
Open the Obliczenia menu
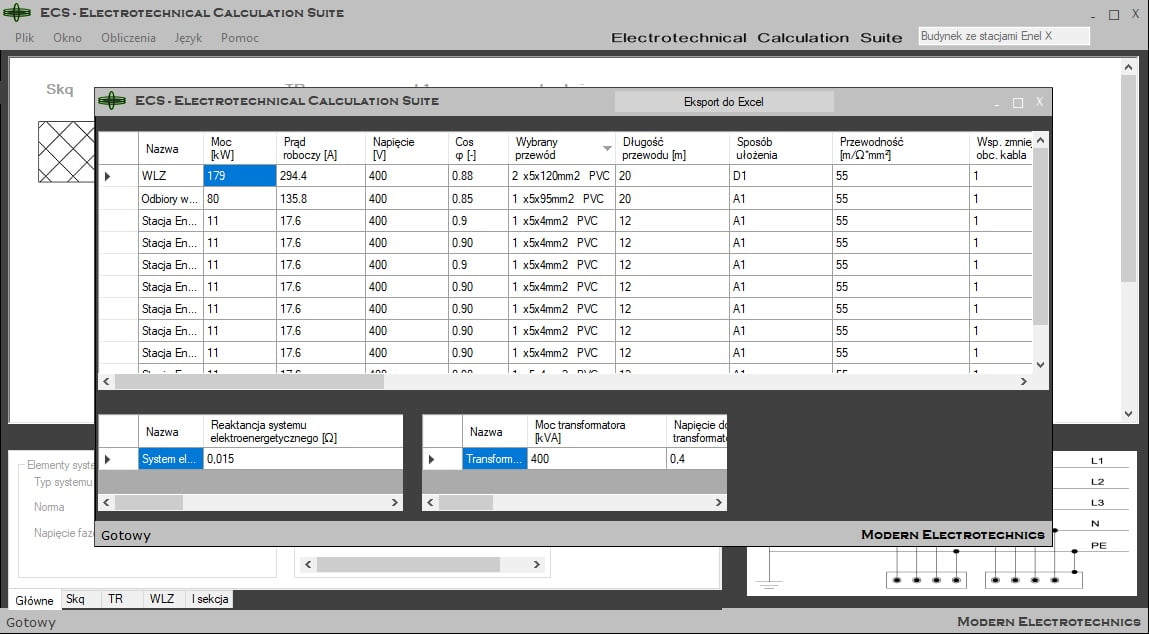click(128, 37)
